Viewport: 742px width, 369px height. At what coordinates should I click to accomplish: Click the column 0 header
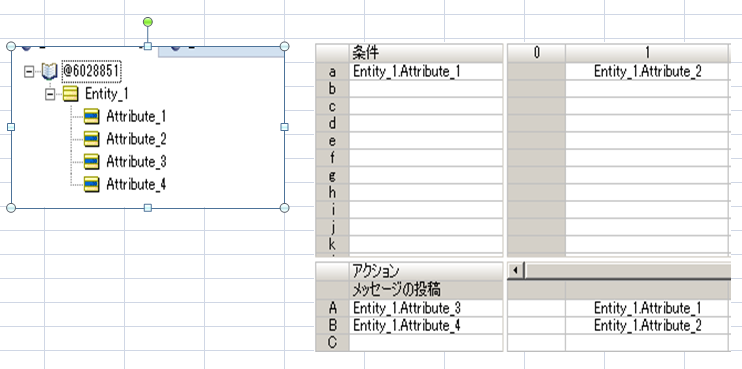click(537, 53)
